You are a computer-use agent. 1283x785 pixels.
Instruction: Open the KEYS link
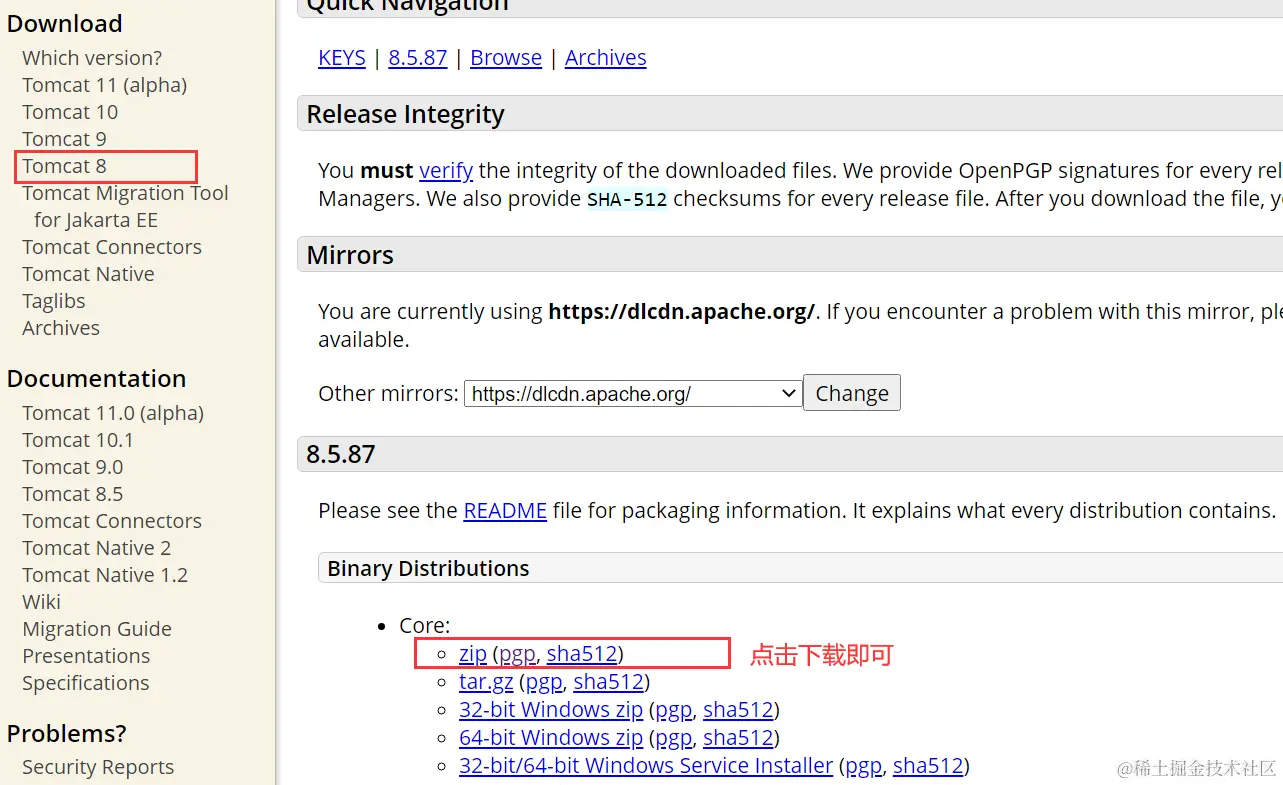click(342, 58)
